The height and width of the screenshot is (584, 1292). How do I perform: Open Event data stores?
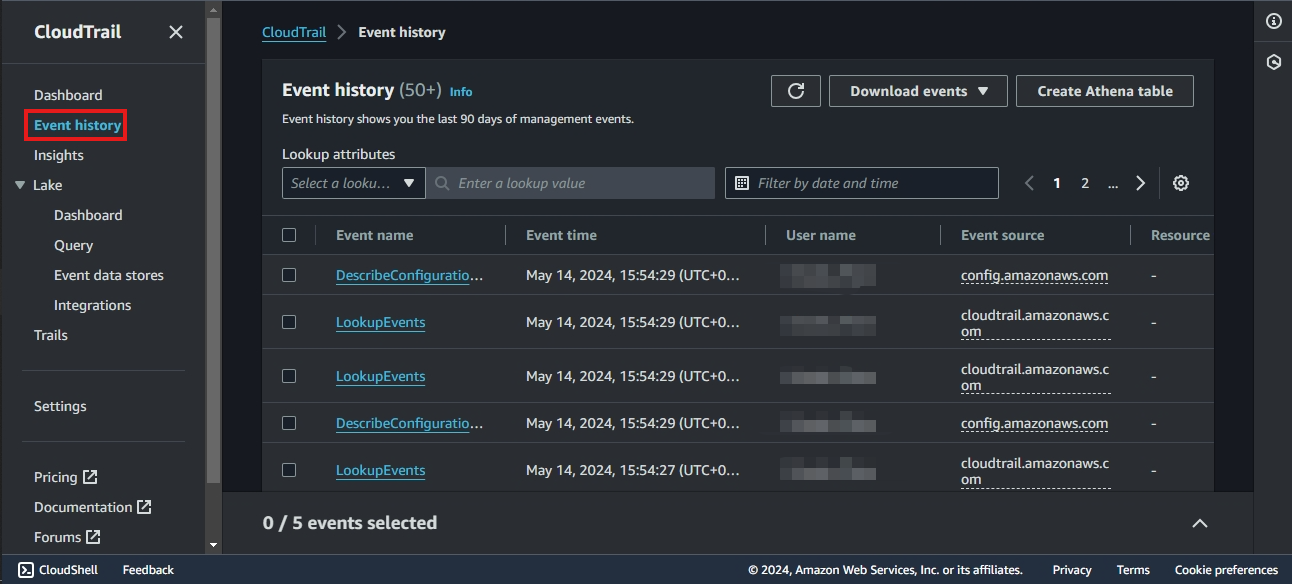109,275
